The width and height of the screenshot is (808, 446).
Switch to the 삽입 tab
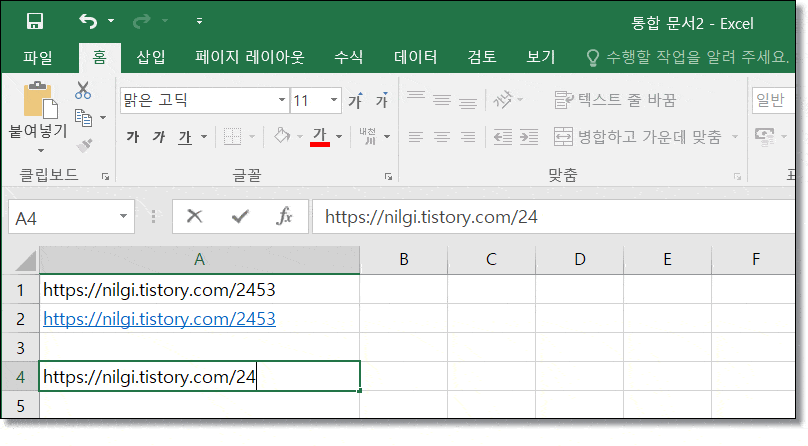151,57
